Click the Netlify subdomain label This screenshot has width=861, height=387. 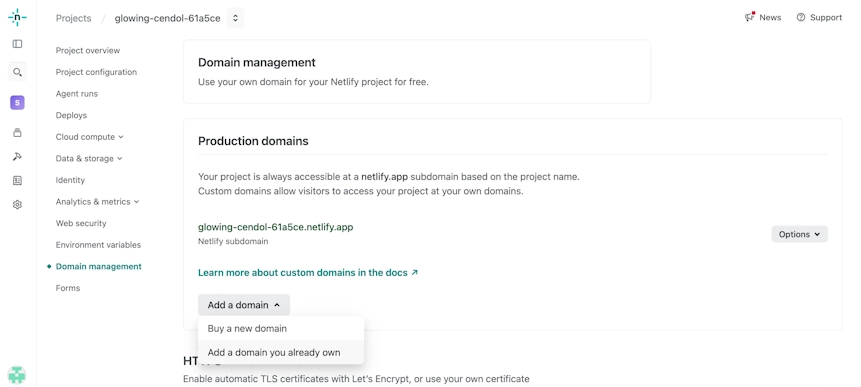233,241
